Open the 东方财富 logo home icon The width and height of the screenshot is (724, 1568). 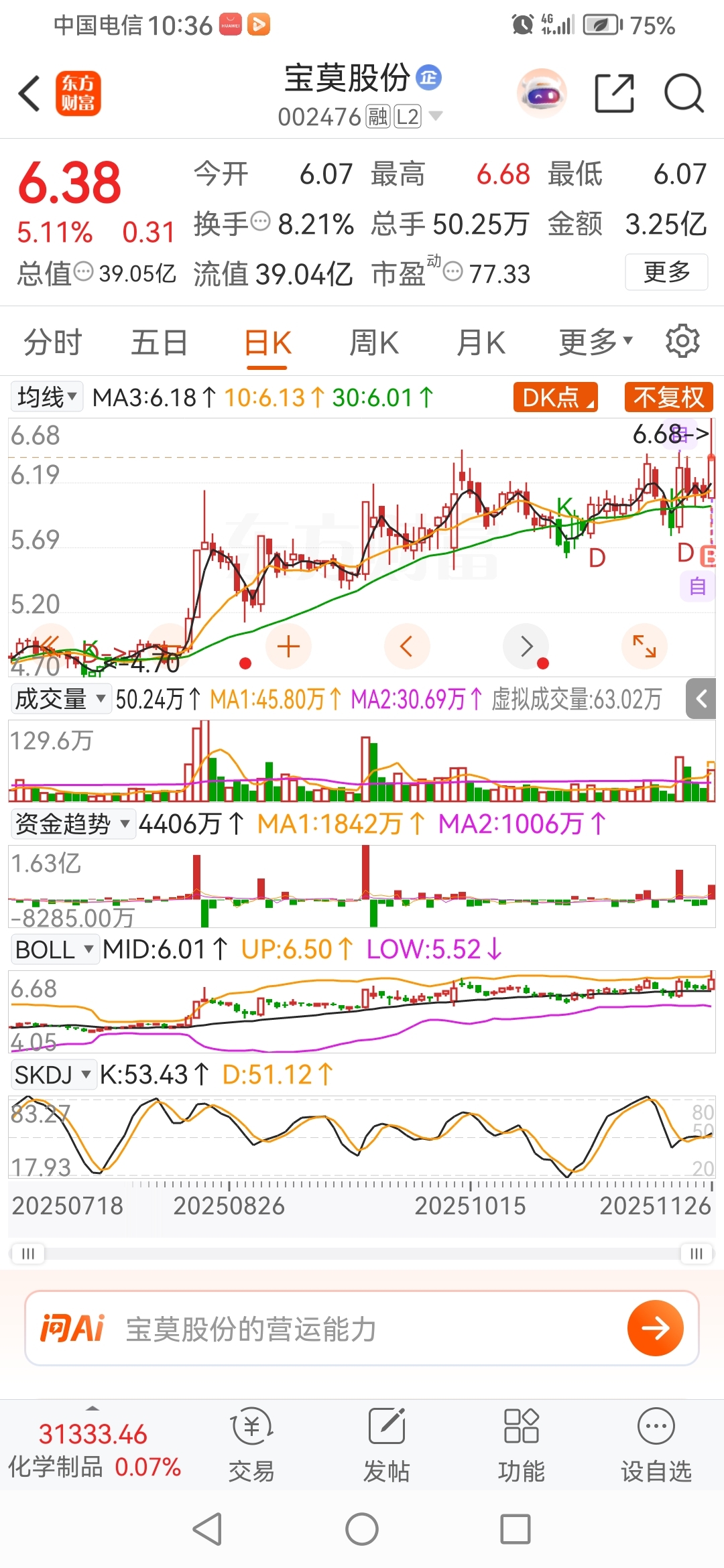[x=78, y=93]
